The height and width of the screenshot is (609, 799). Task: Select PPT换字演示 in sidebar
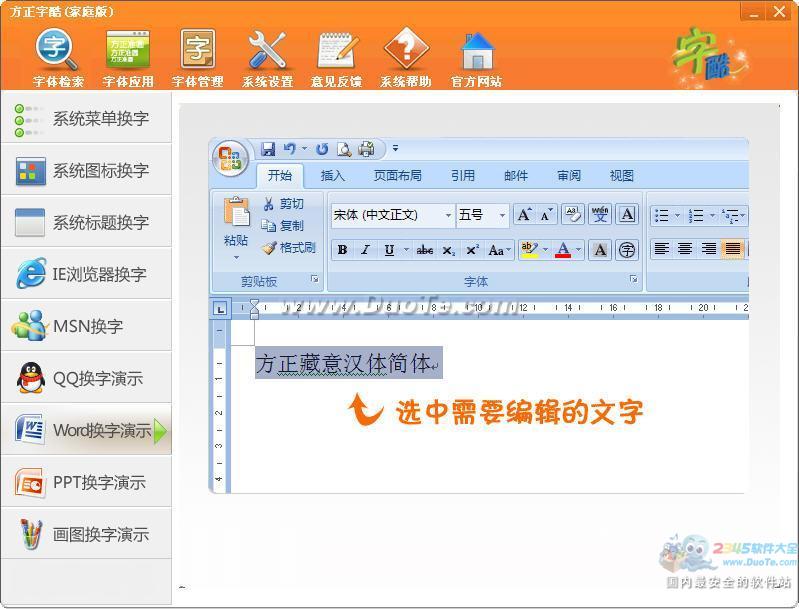[x=86, y=482]
